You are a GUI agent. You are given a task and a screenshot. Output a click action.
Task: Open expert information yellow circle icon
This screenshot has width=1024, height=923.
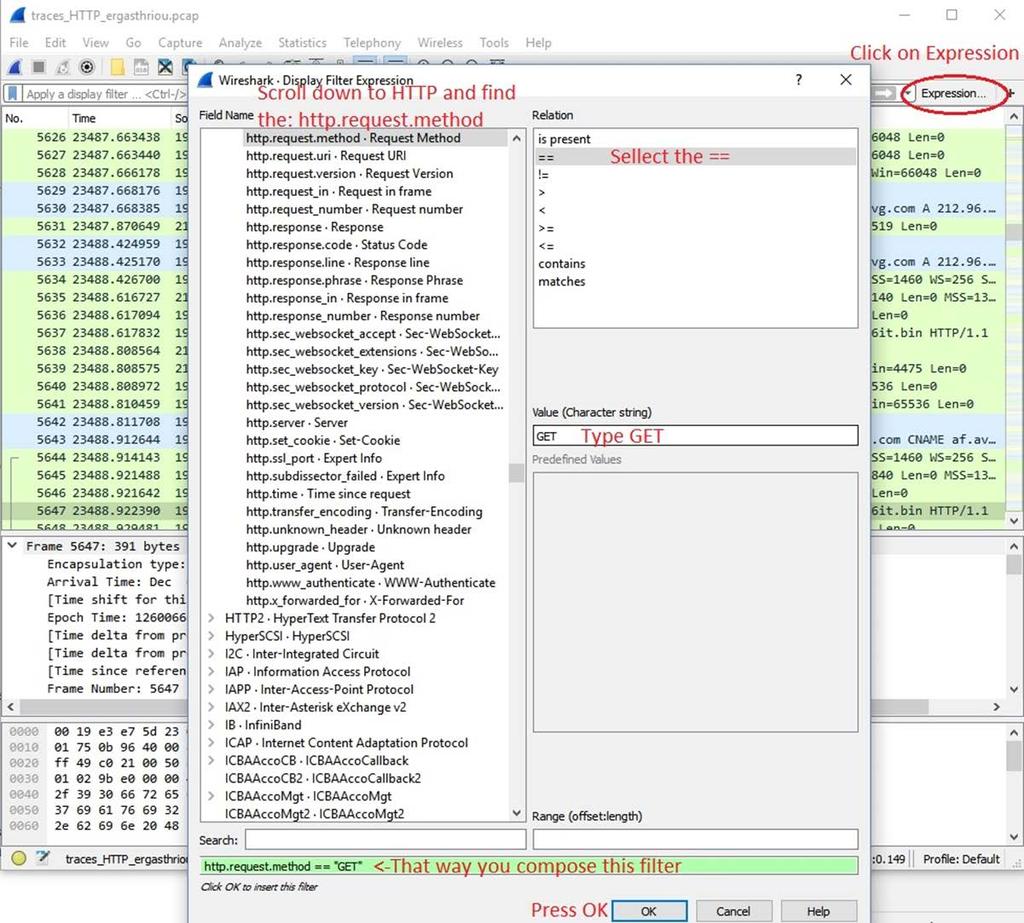19,858
